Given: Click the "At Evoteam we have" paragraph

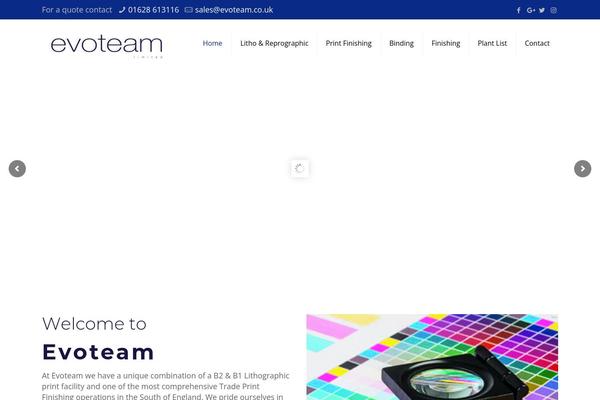Looking at the screenshot, I should [165, 386].
